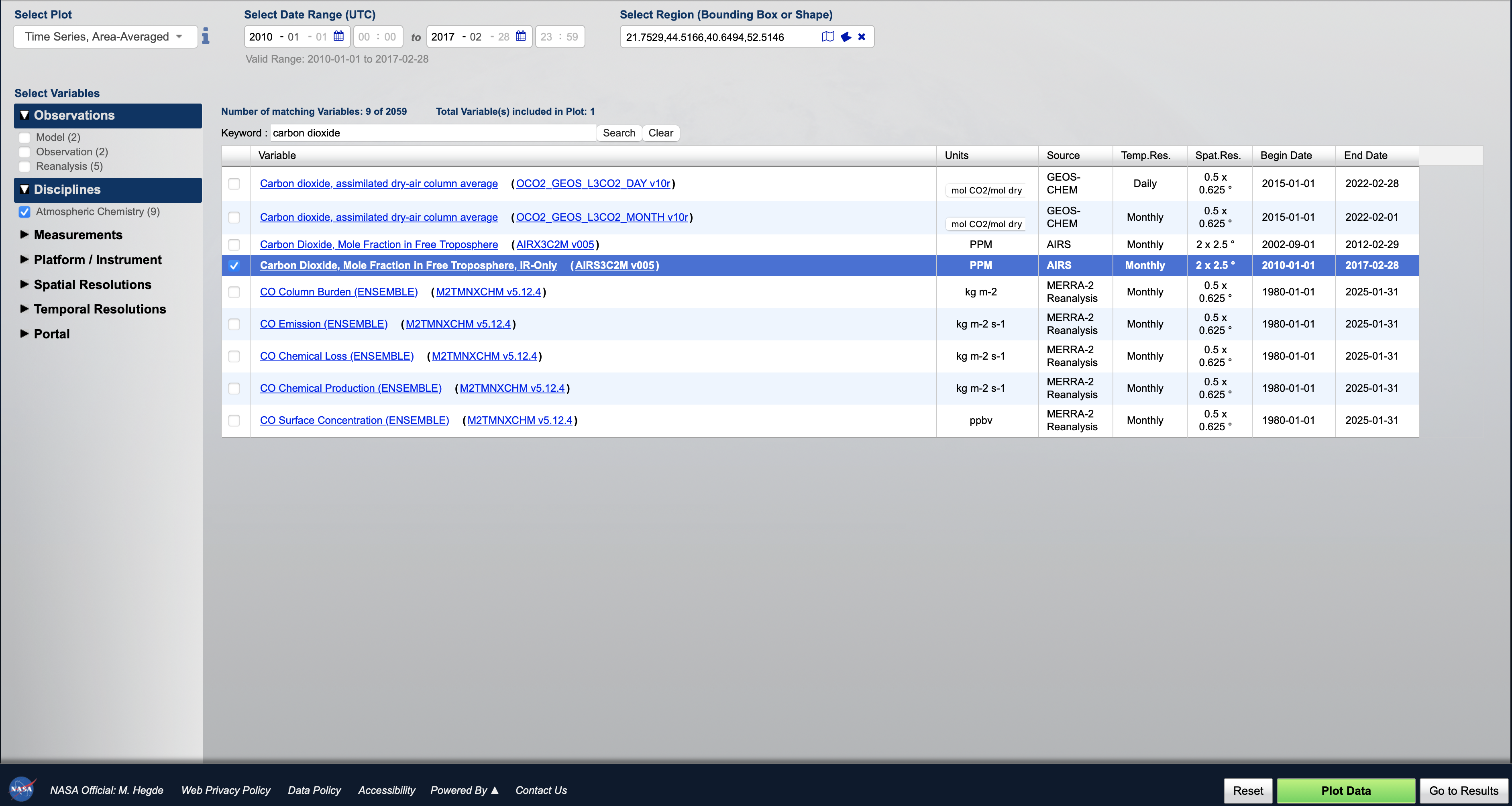
Task: Uncheck the Atmospheric Chemistry discipline filter
Action: pos(24,212)
